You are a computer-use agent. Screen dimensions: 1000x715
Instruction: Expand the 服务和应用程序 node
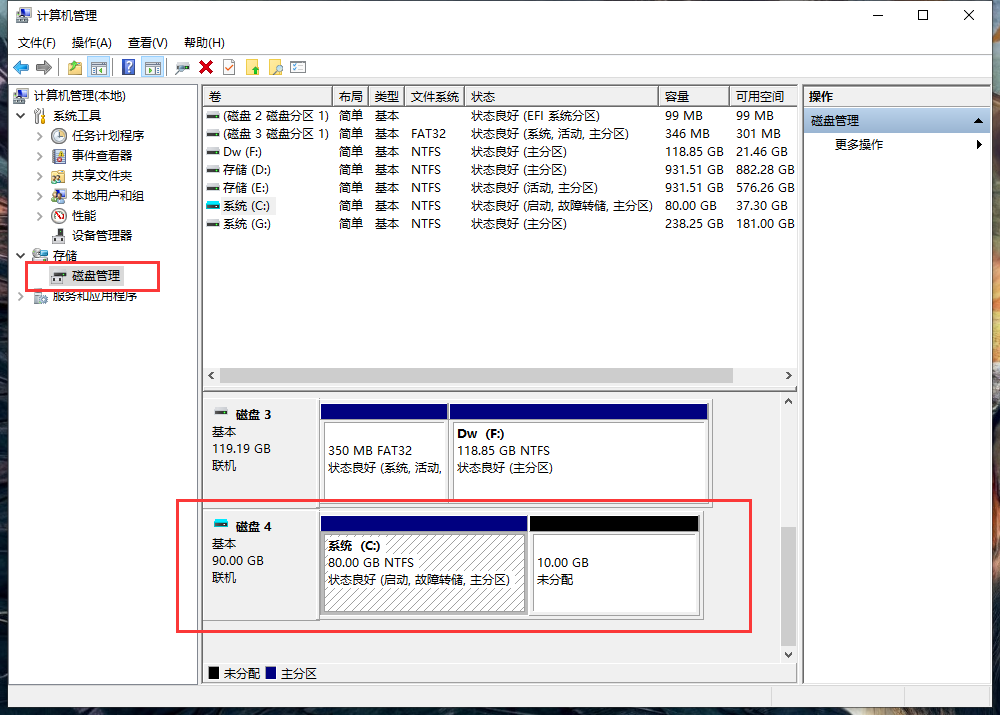pyautogui.click(x=22, y=296)
